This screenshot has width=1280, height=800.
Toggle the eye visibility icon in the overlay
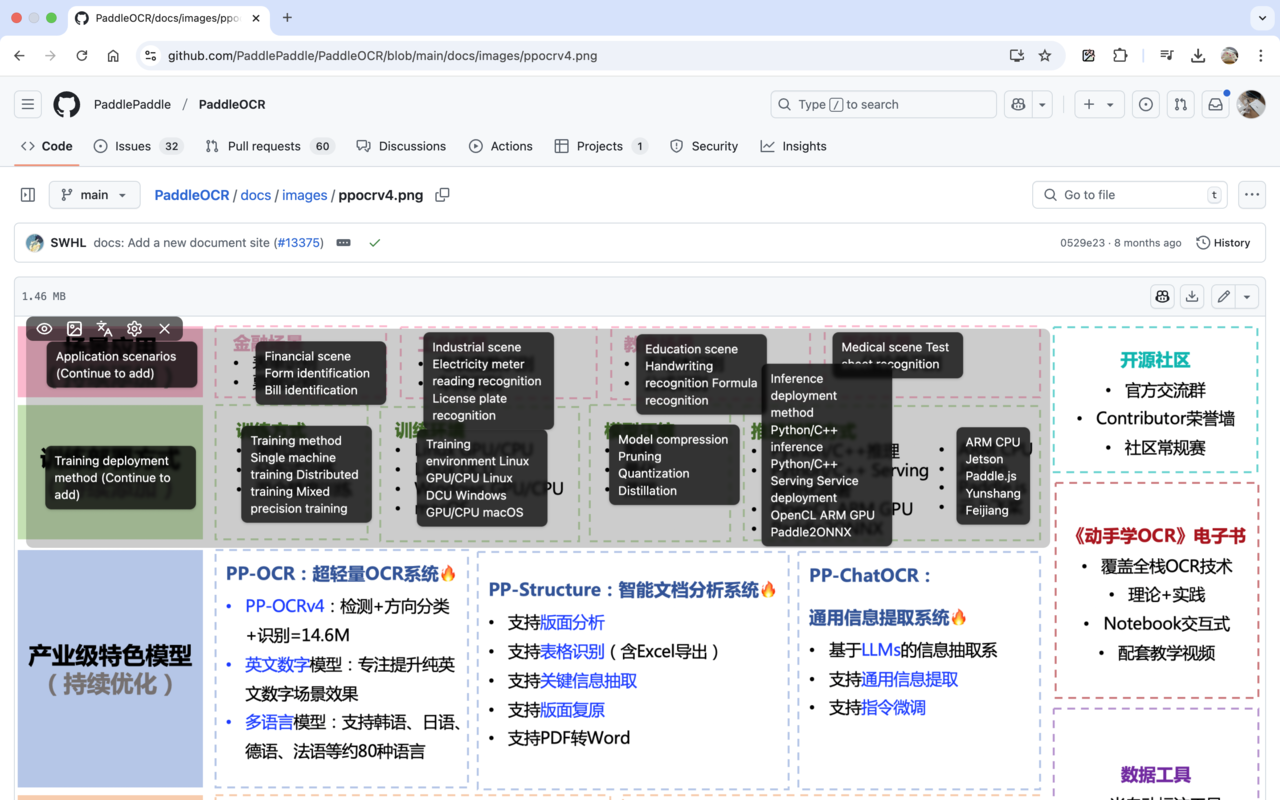coord(44,328)
